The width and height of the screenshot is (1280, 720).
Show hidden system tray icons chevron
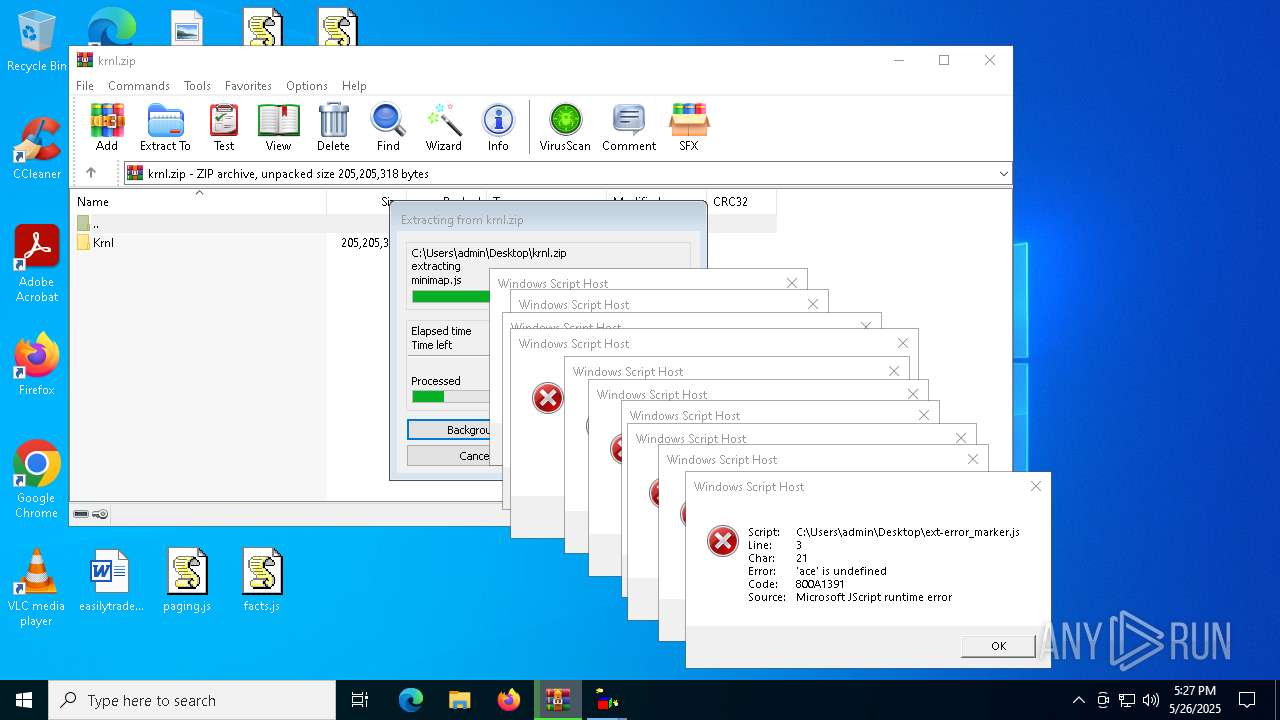(x=1078, y=700)
